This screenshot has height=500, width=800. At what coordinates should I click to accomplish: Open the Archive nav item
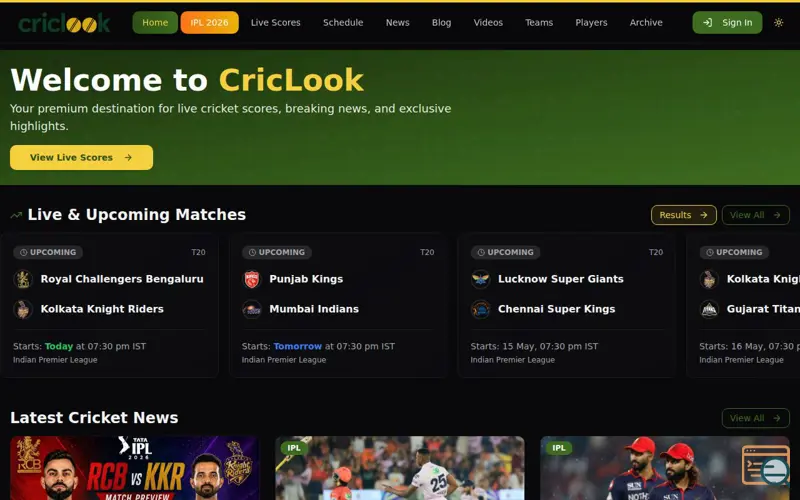point(646,22)
